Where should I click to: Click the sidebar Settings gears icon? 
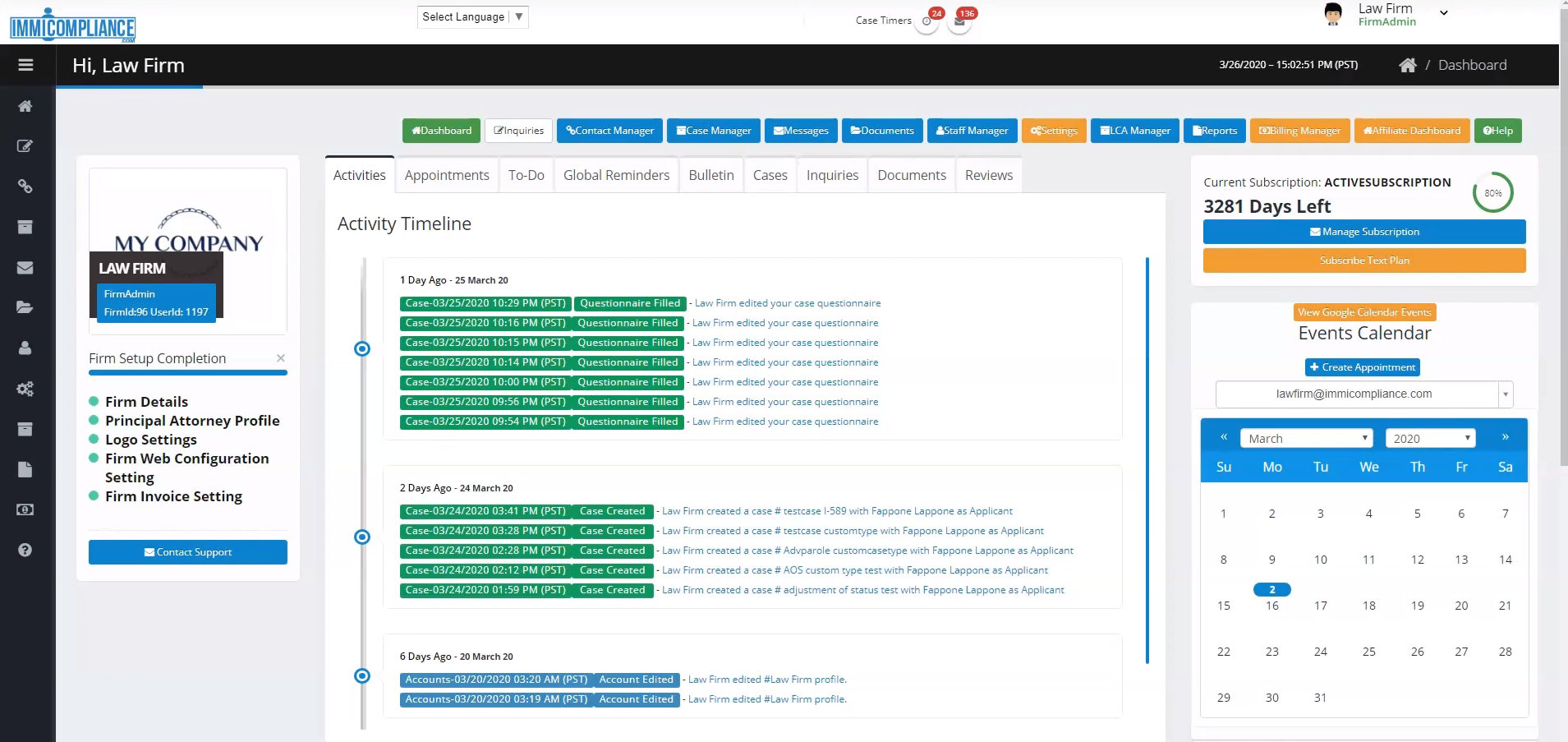[25, 388]
